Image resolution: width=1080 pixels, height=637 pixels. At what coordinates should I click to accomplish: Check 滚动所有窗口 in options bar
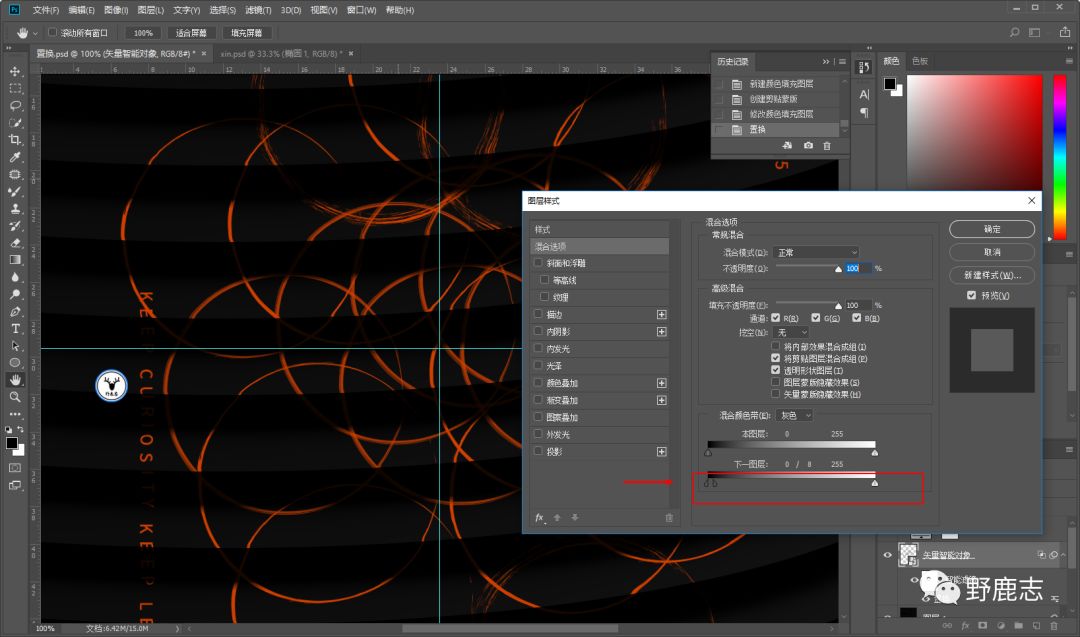(52, 32)
